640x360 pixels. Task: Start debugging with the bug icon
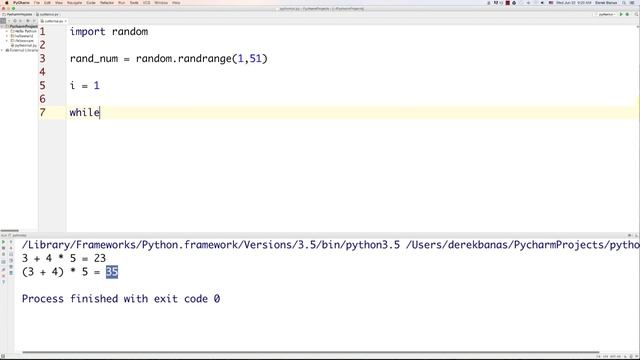[627, 14]
